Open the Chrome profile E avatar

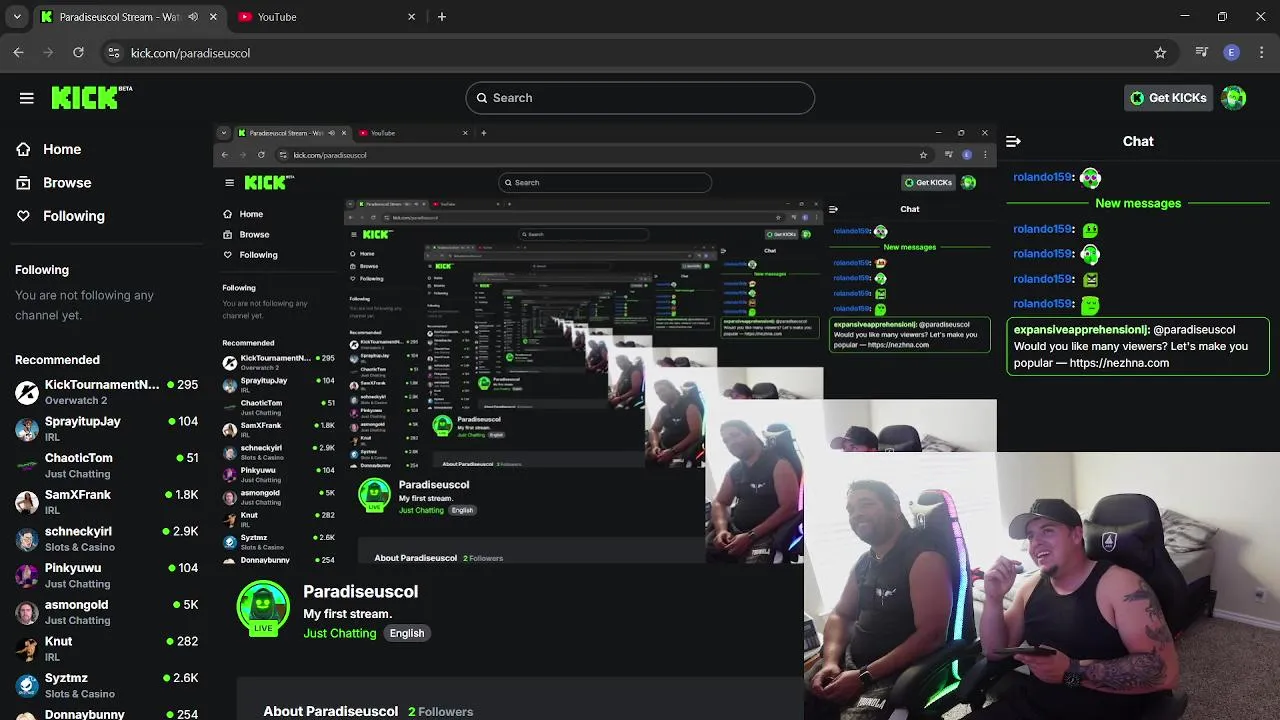pos(1232,52)
